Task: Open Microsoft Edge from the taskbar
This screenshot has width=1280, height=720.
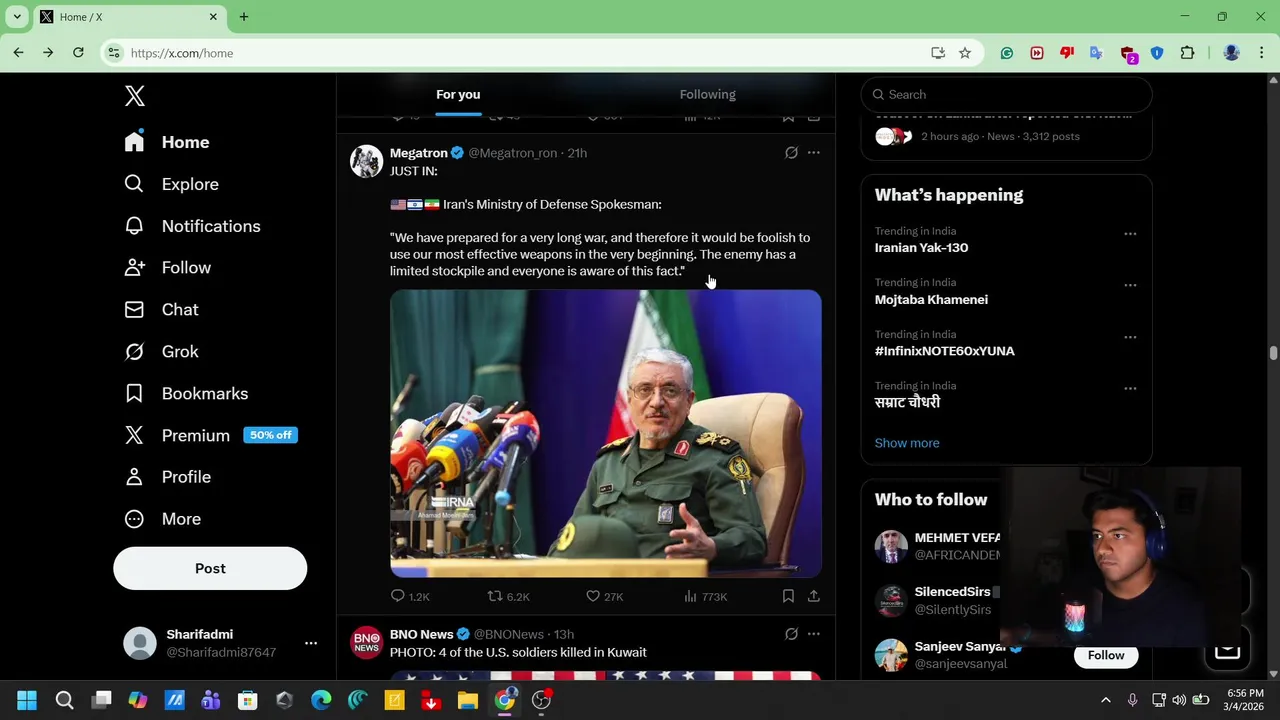Action: point(321,700)
